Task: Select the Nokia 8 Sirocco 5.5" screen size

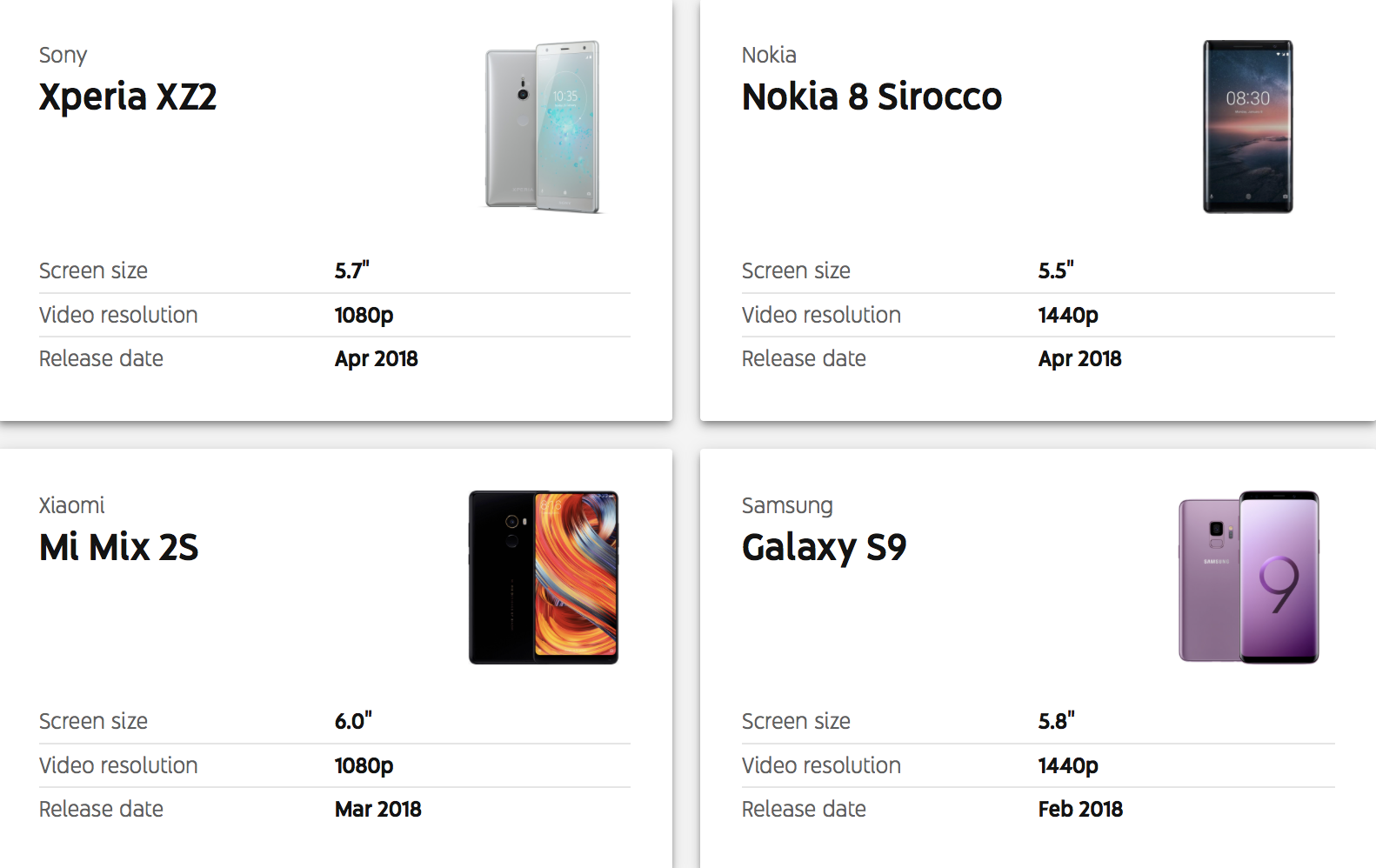Action: [x=1056, y=270]
